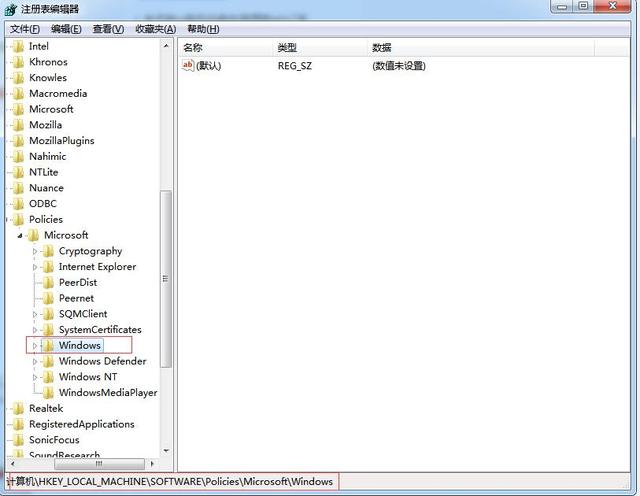Select the WindowsMediaPlayer key label

pos(108,393)
